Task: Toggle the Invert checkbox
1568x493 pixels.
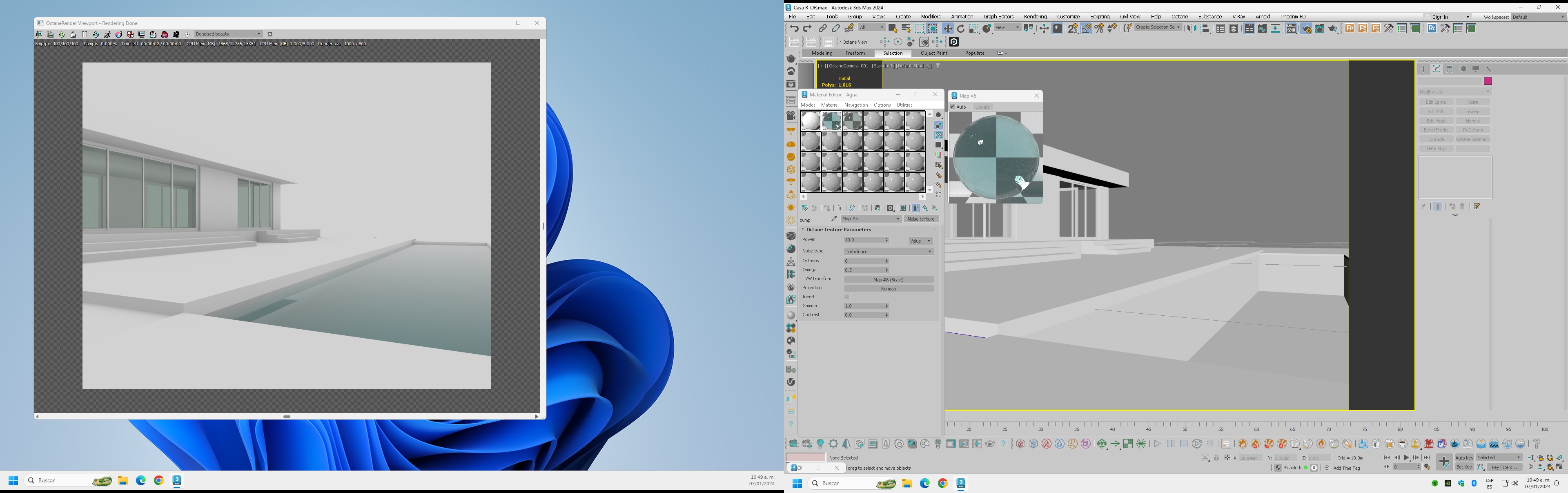Action: (x=847, y=297)
